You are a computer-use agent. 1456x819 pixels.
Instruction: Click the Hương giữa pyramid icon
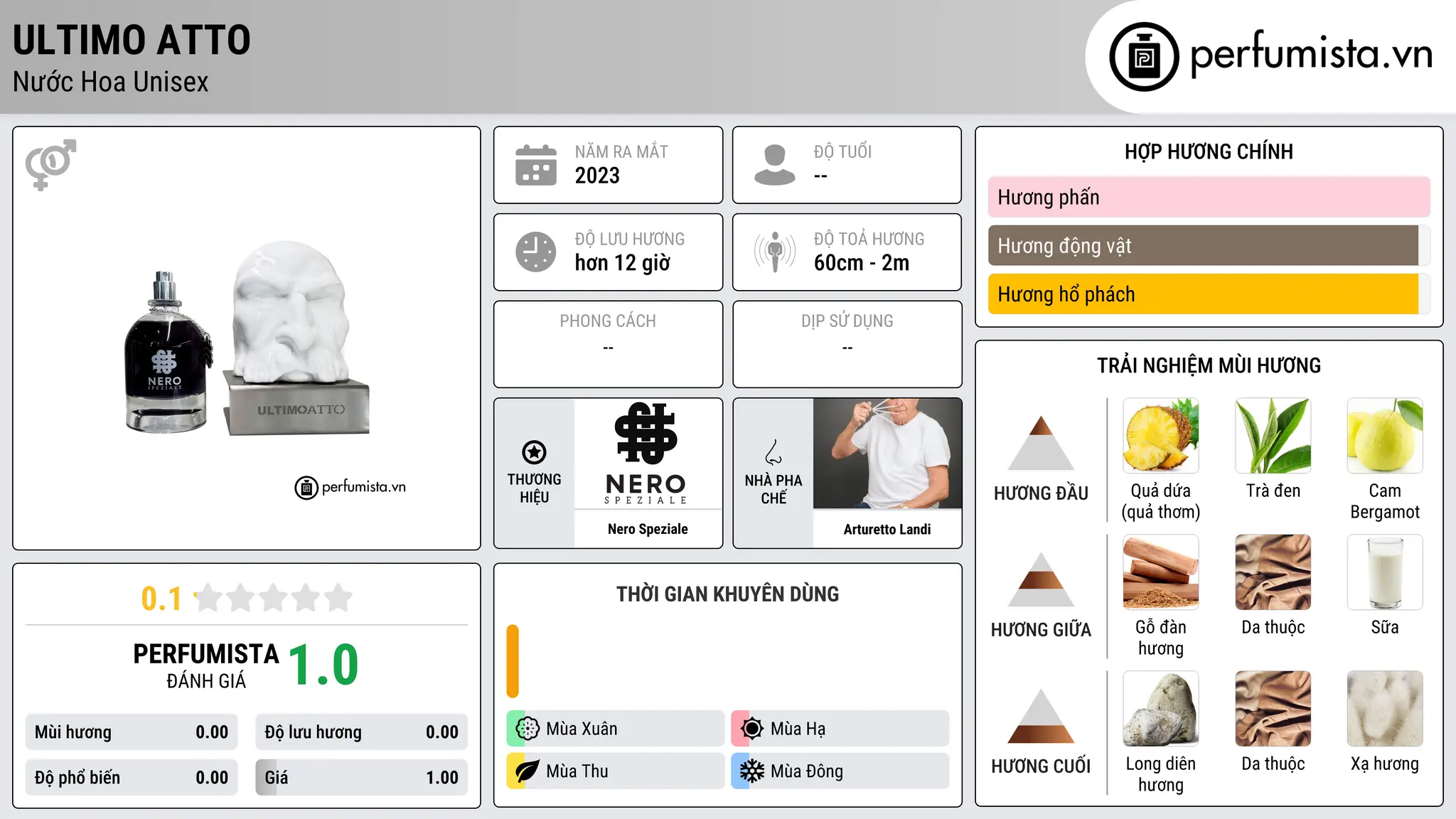pos(1042,579)
